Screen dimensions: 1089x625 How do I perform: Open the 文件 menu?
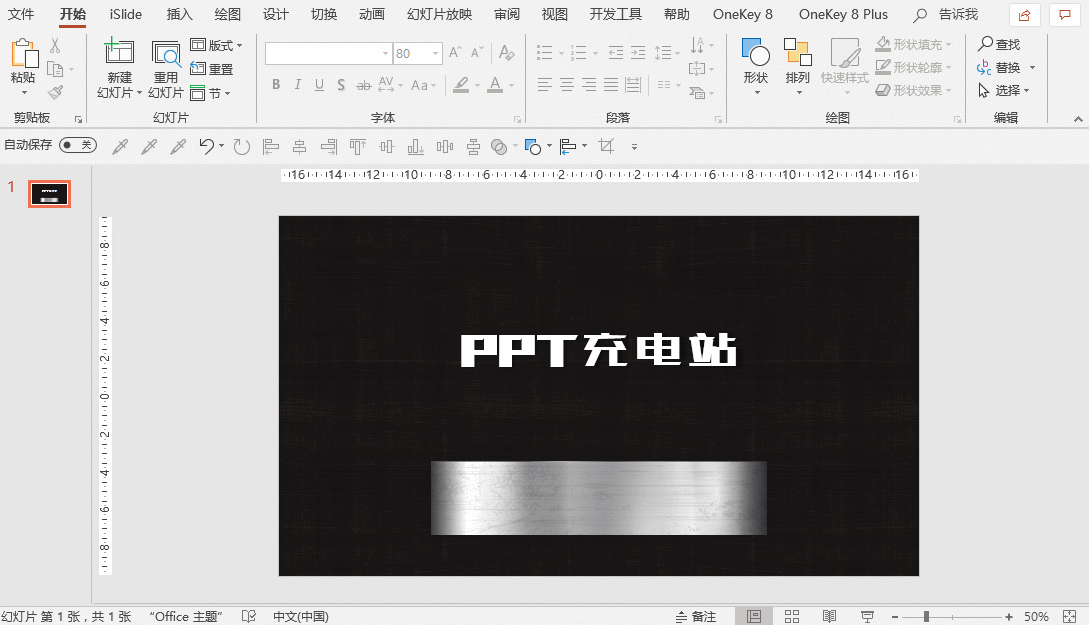pos(21,14)
